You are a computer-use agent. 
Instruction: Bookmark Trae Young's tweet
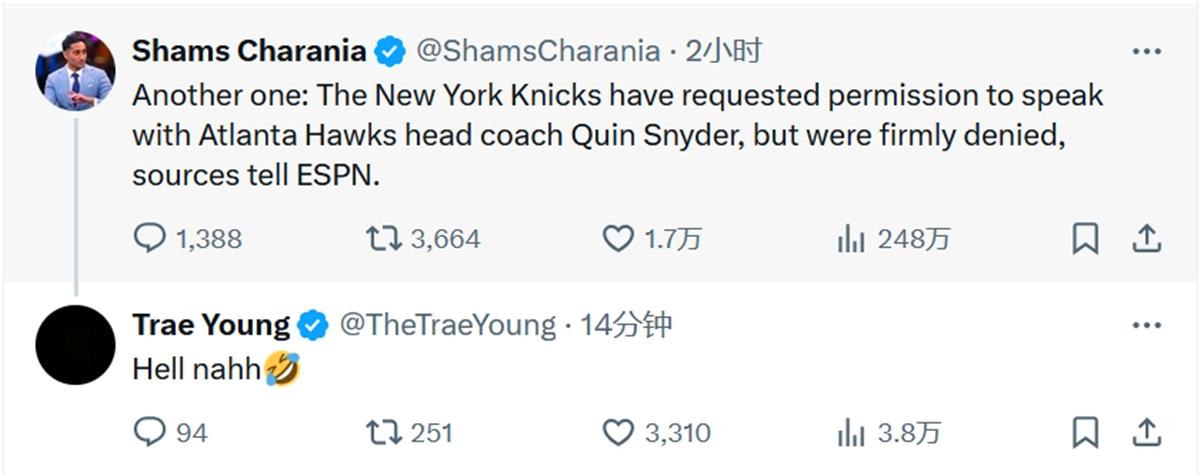(1085, 432)
